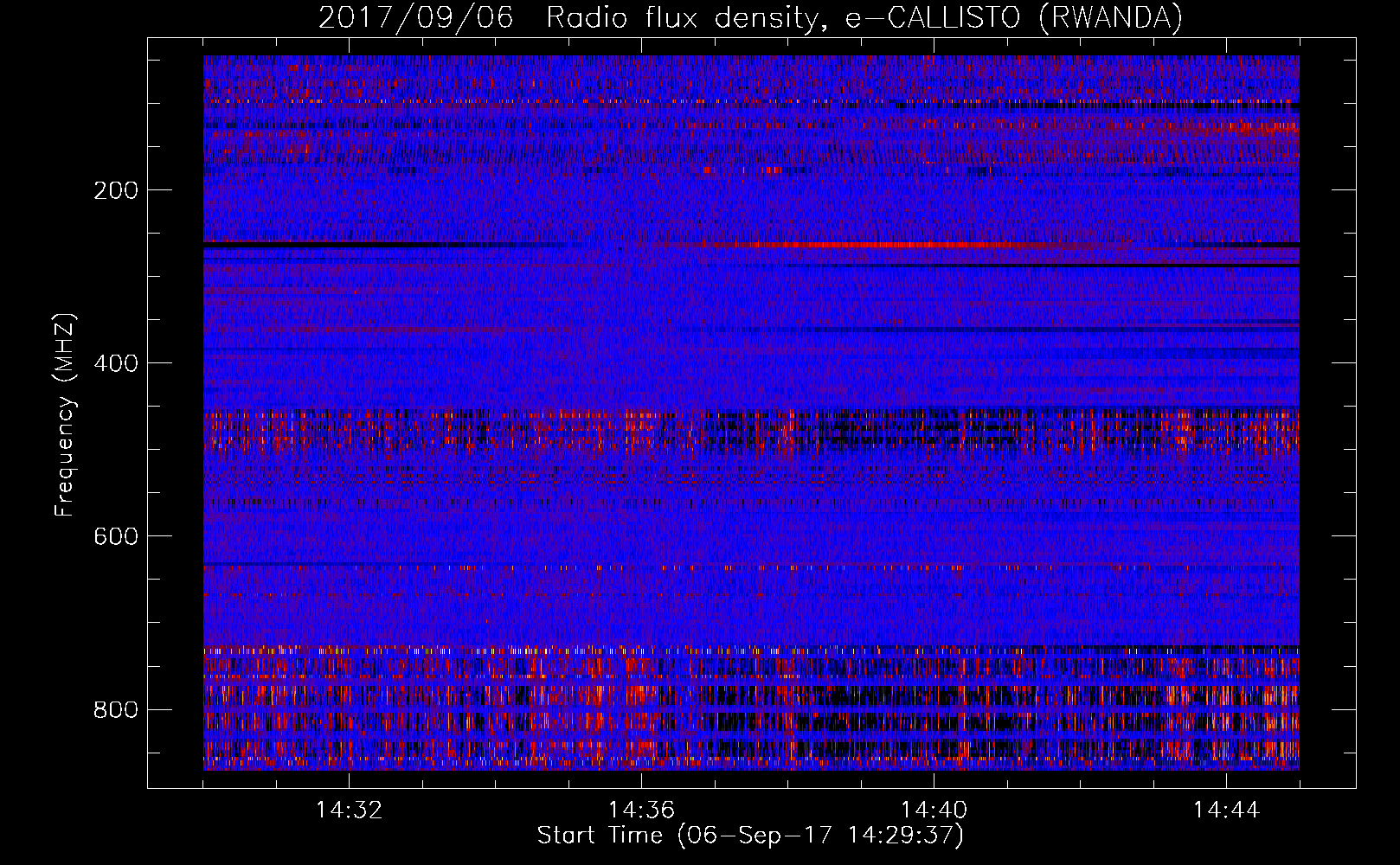
Task: Click the plot title "2017/09/06 Radio flux density, e-CALLISTO (RWANDA)"
Action: [750, 18]
